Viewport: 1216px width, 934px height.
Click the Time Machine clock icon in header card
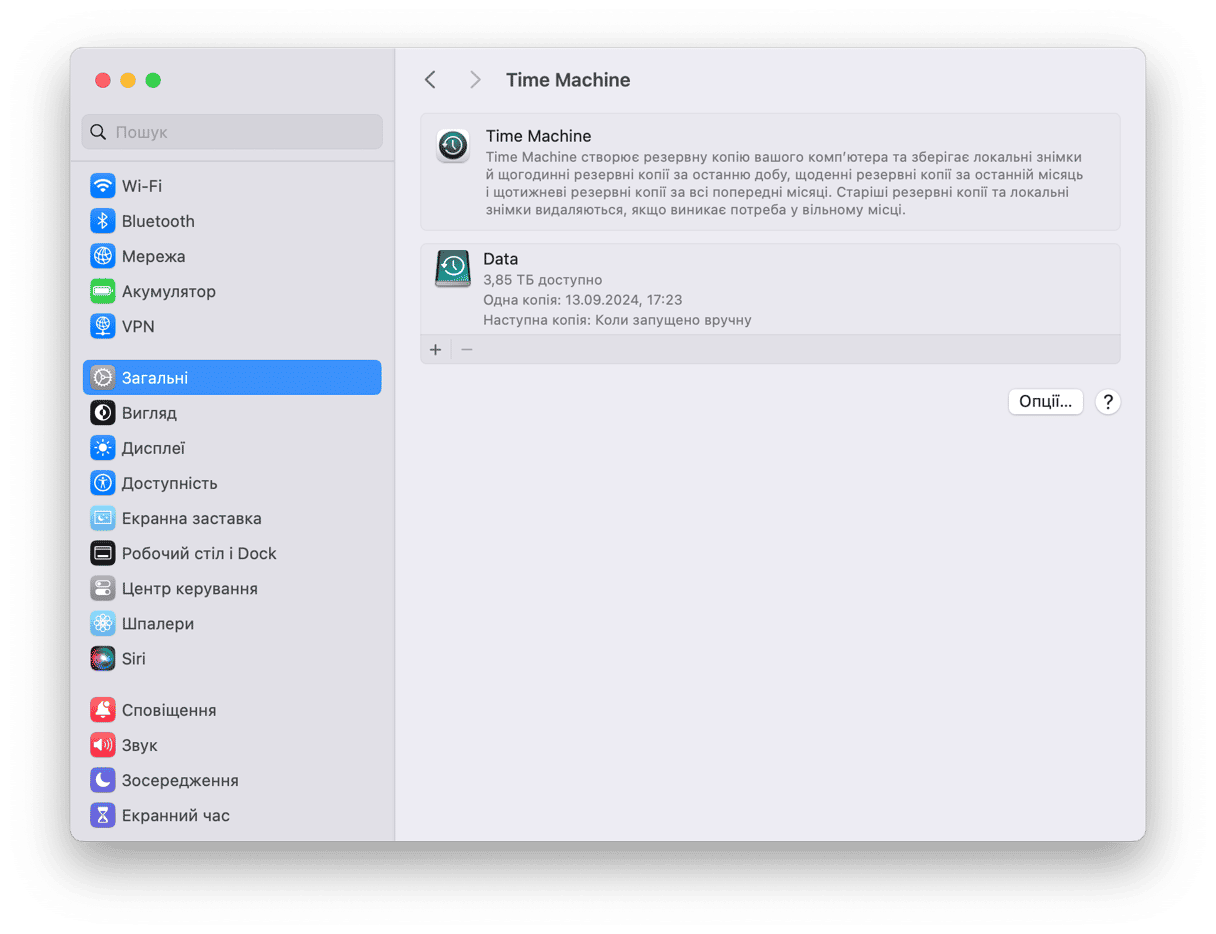(453, 146)
